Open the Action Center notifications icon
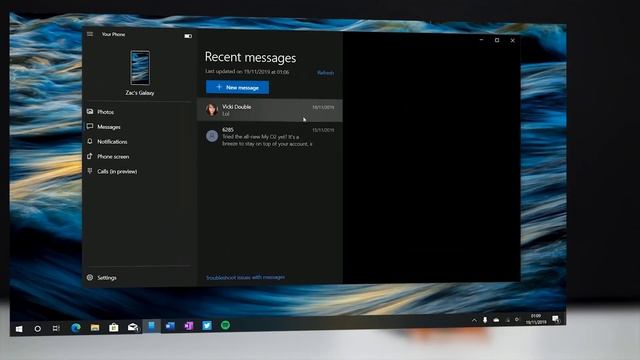 [x=556, y=318]
